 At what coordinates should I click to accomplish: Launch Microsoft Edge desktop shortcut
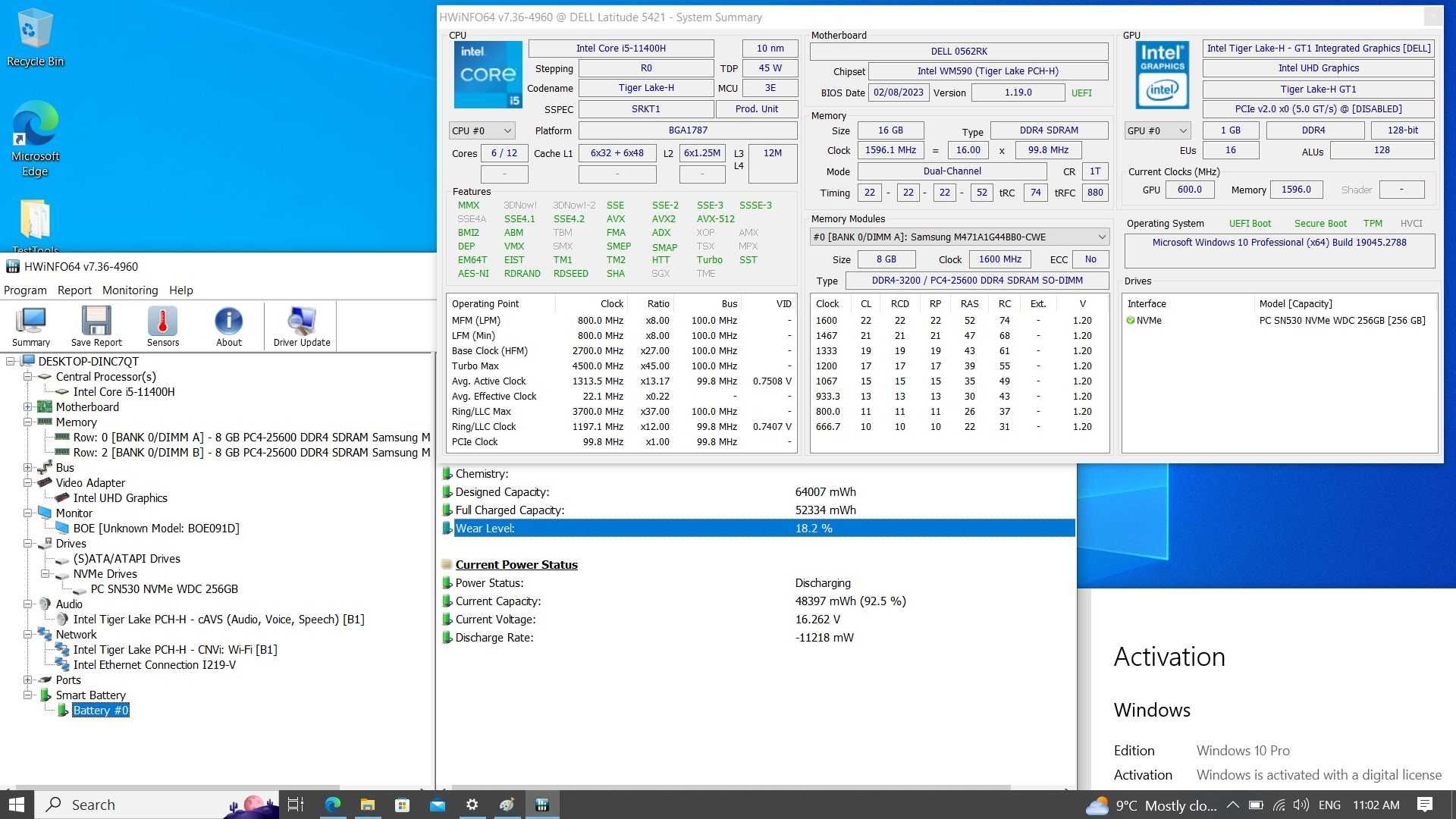(35, 138)
